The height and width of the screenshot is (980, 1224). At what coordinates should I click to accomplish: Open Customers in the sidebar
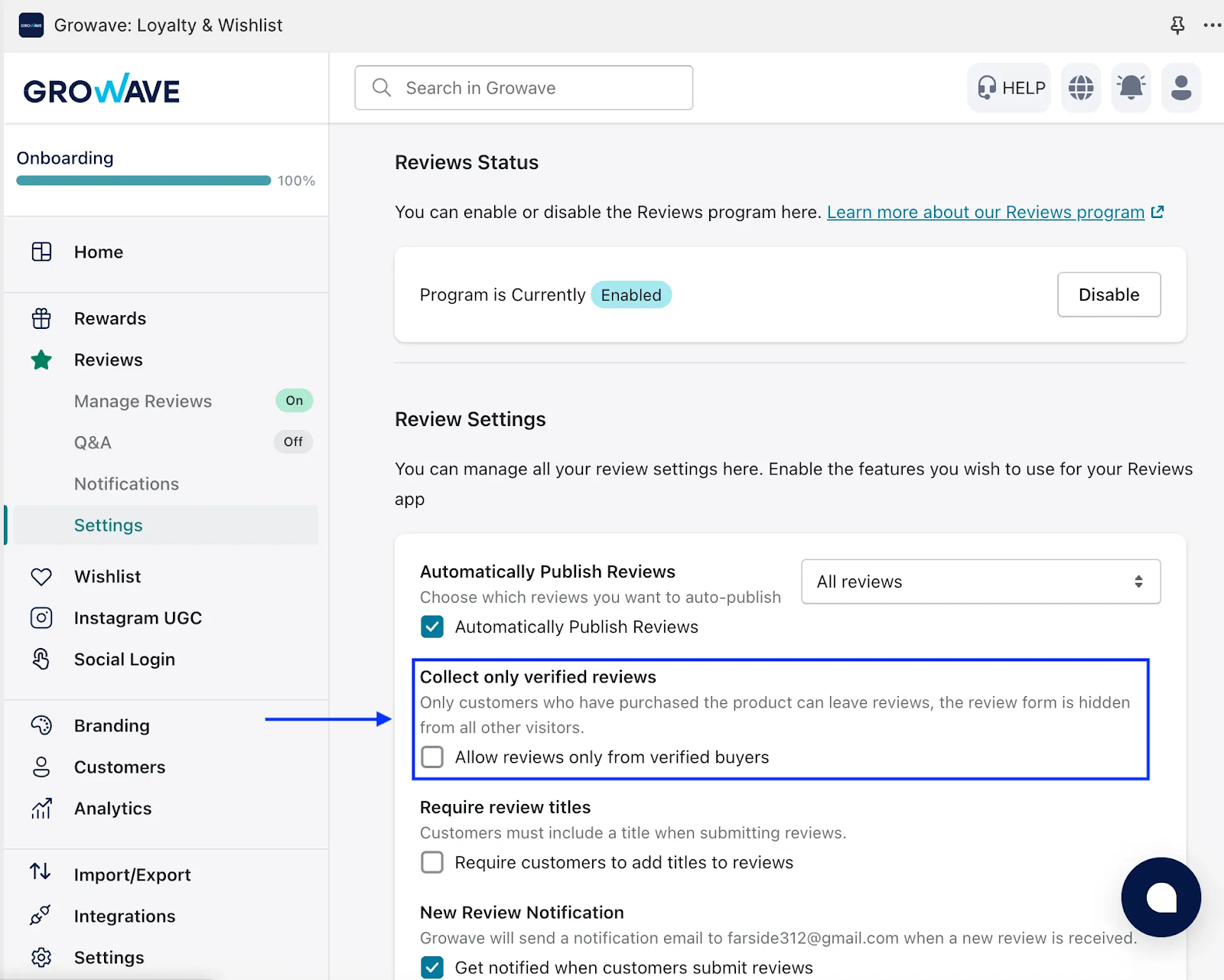(x=119, y=767)
